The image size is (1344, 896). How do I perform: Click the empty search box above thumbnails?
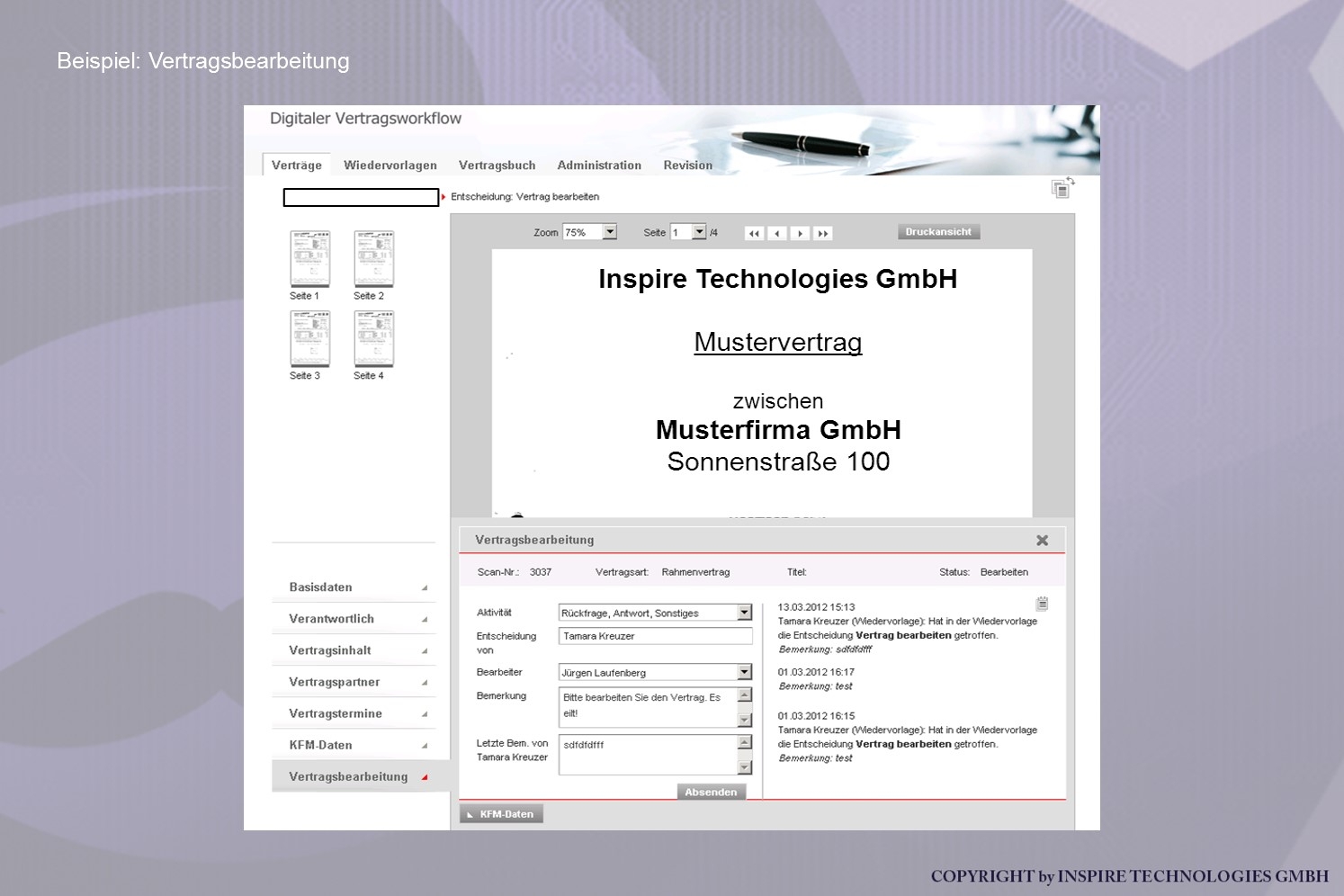tap(361, 197)
